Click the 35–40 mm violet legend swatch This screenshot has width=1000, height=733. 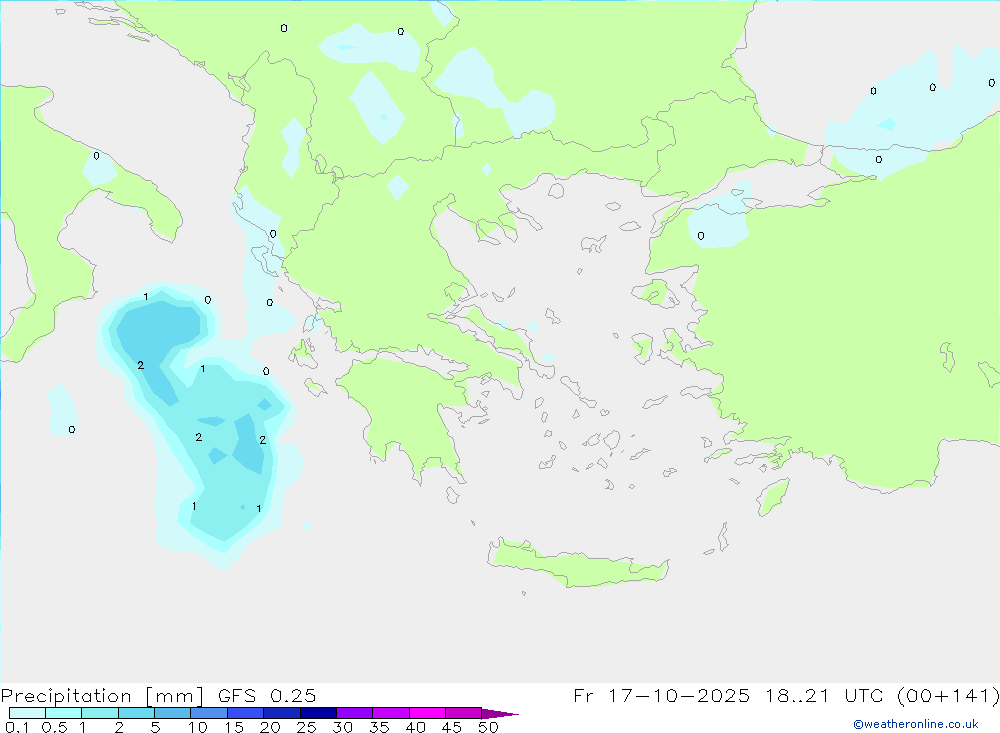point(390,713)
